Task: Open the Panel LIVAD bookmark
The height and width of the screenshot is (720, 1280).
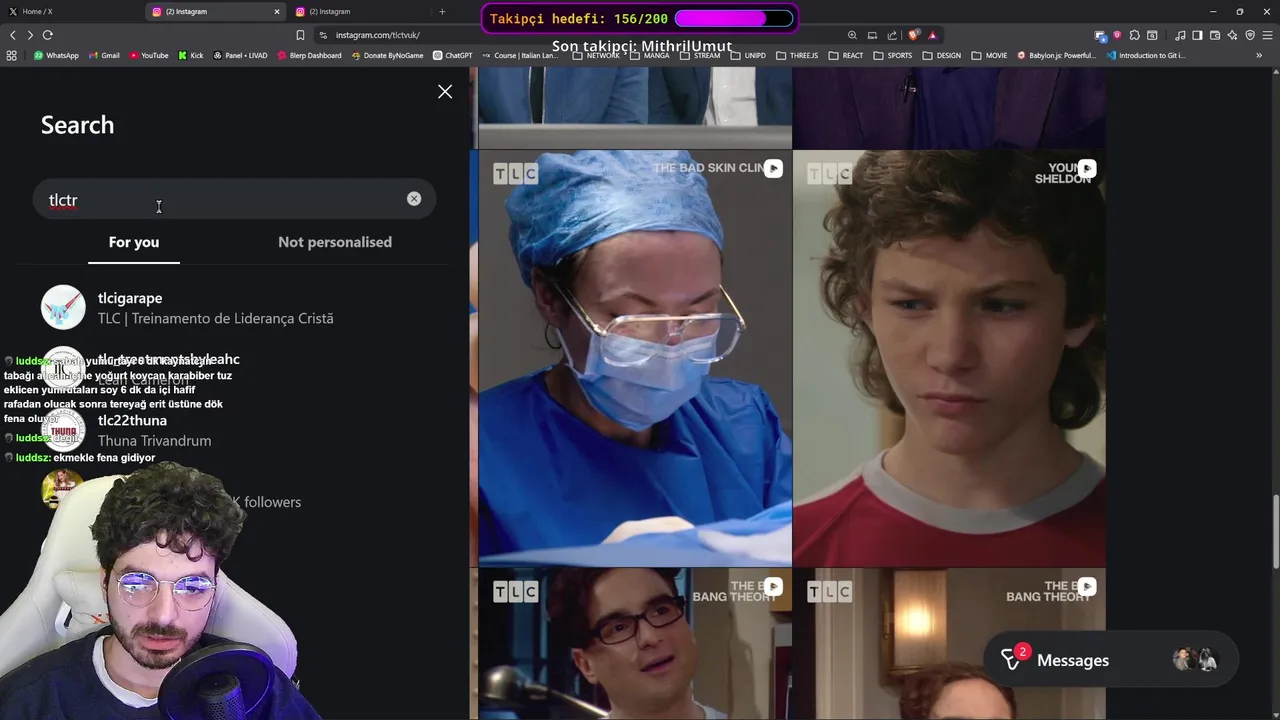Action: 240,55
